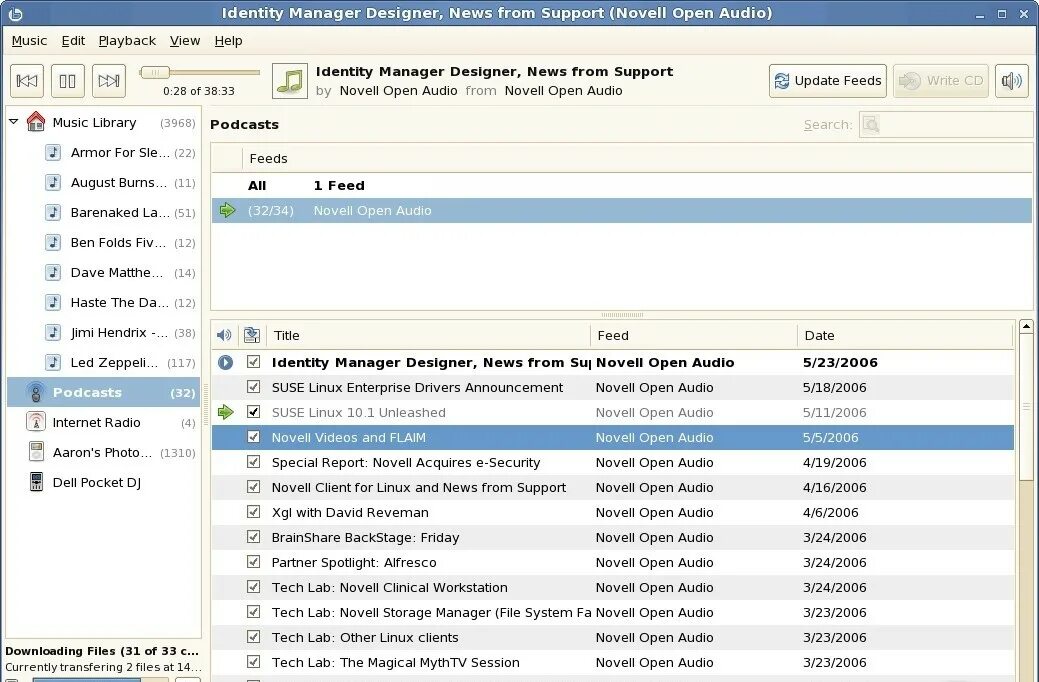Select Jimi Hendrix playlist icon
The width and height of the screenshot is (1039, 682).
[x=53, y=332]
